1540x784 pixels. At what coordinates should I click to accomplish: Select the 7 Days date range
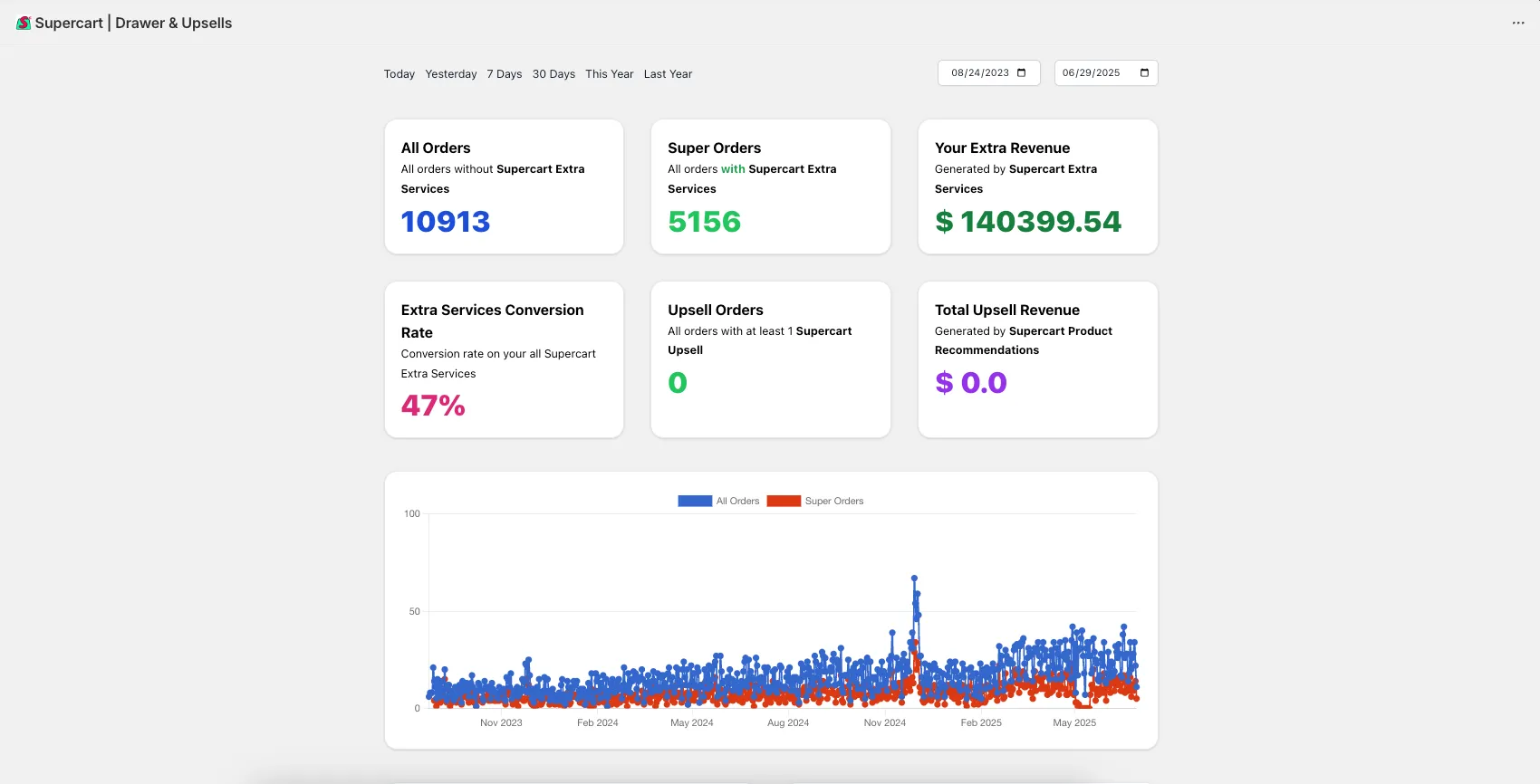pyautogui.click(x=505, y=74)
